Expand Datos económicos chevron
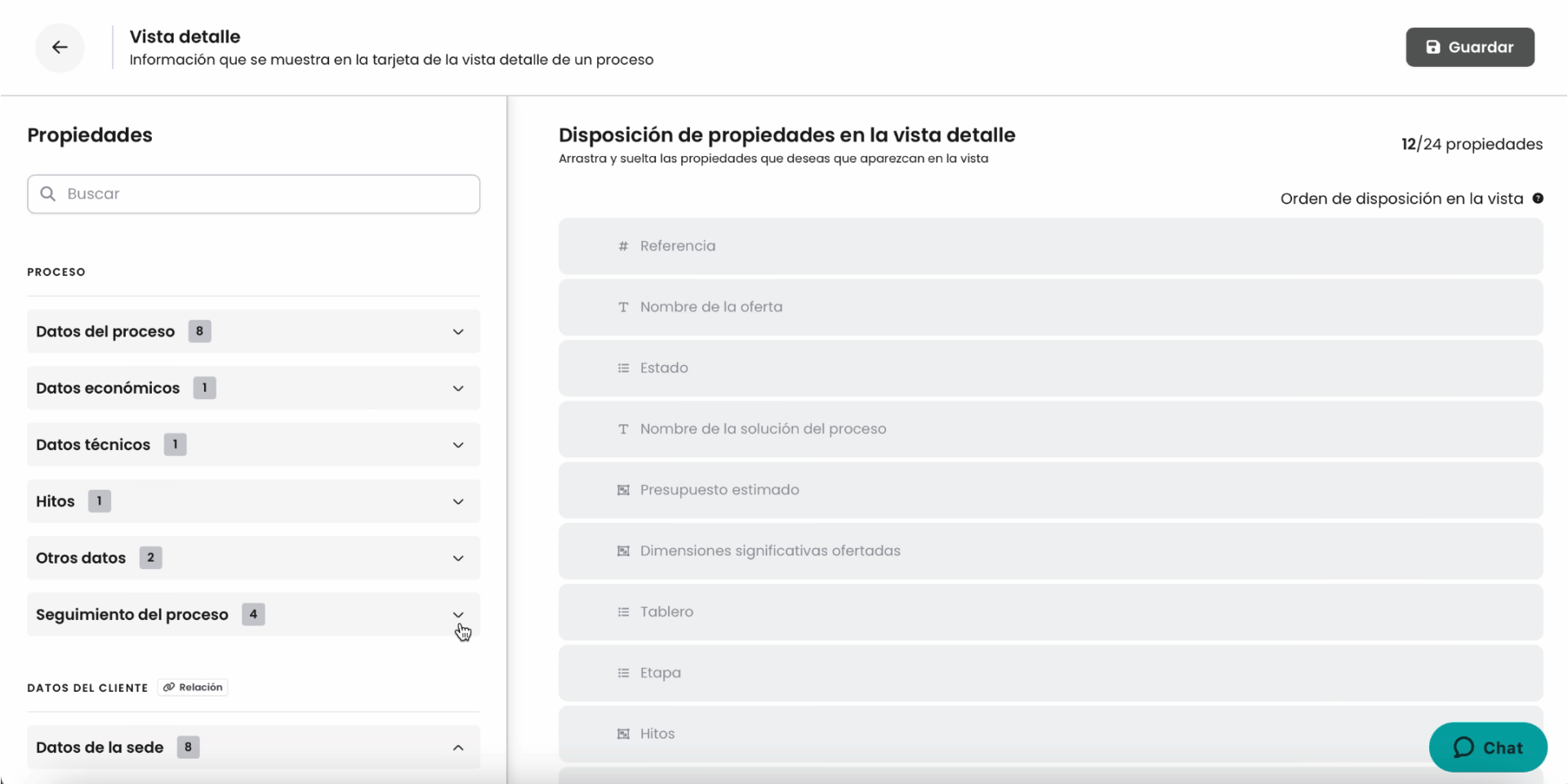Screen dimensions: 1568x784 click(x=458, y=388)
